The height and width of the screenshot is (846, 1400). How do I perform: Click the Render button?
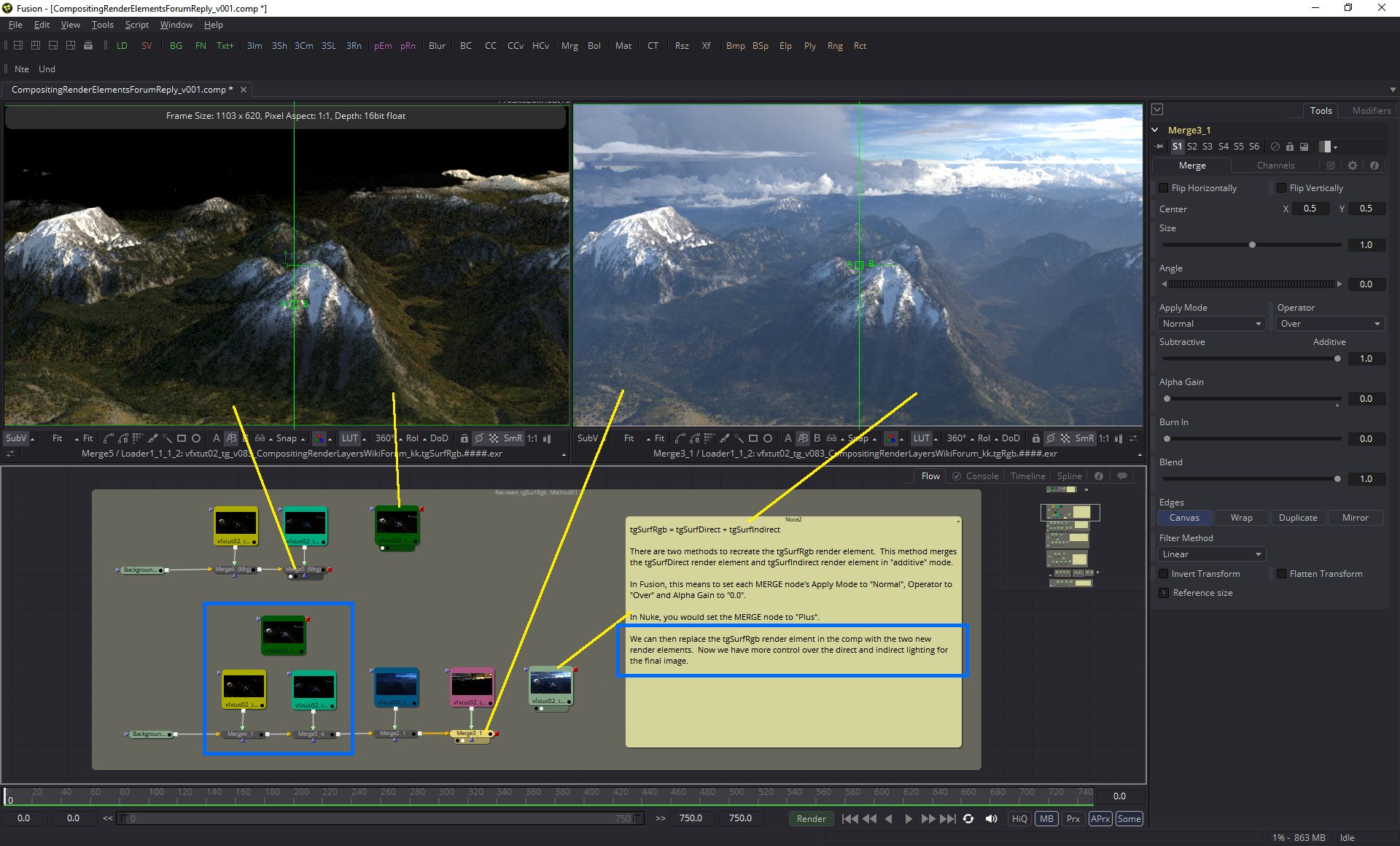click(811, 818)
